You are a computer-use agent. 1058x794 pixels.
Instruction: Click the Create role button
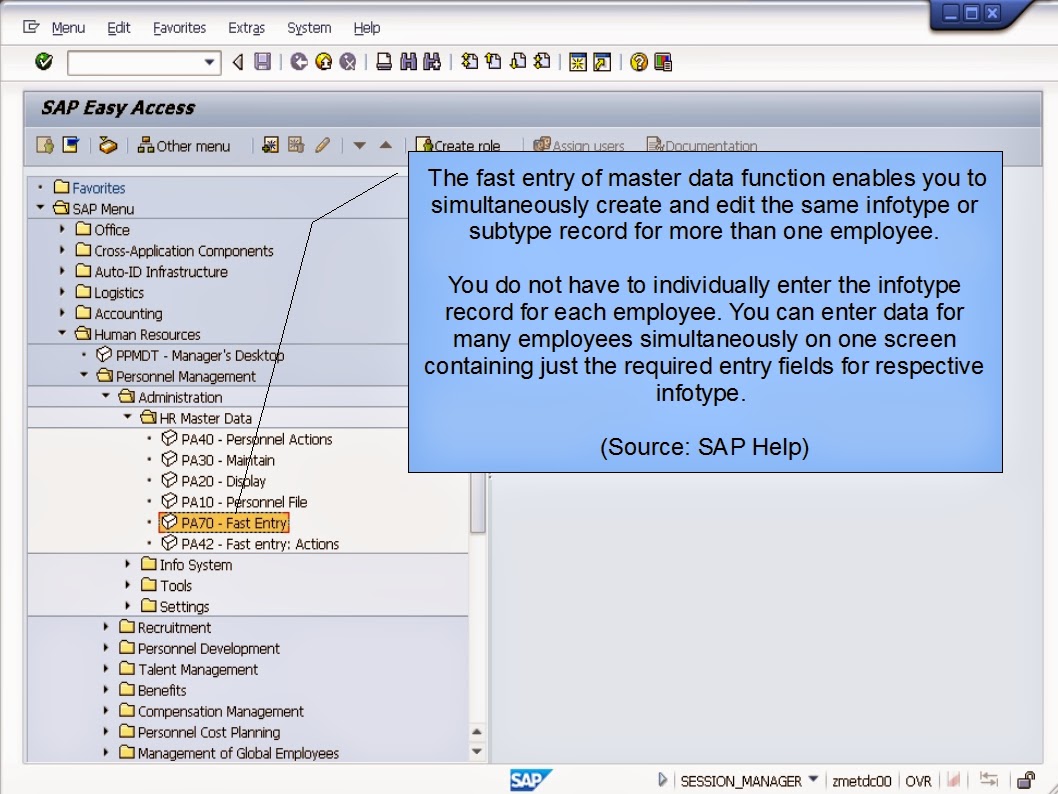pos(460,145)
